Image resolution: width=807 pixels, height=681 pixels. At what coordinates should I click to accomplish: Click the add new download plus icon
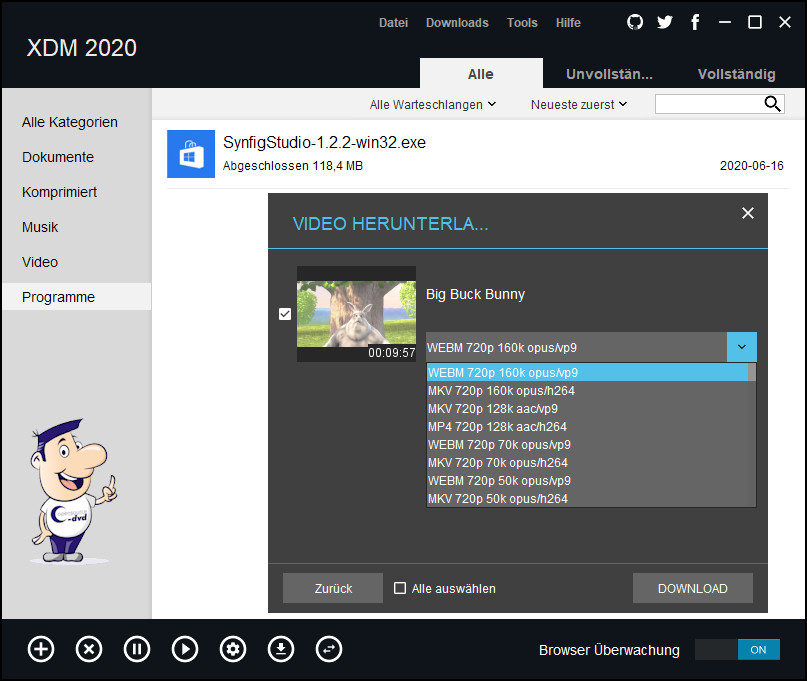click(x=41, y=649)
